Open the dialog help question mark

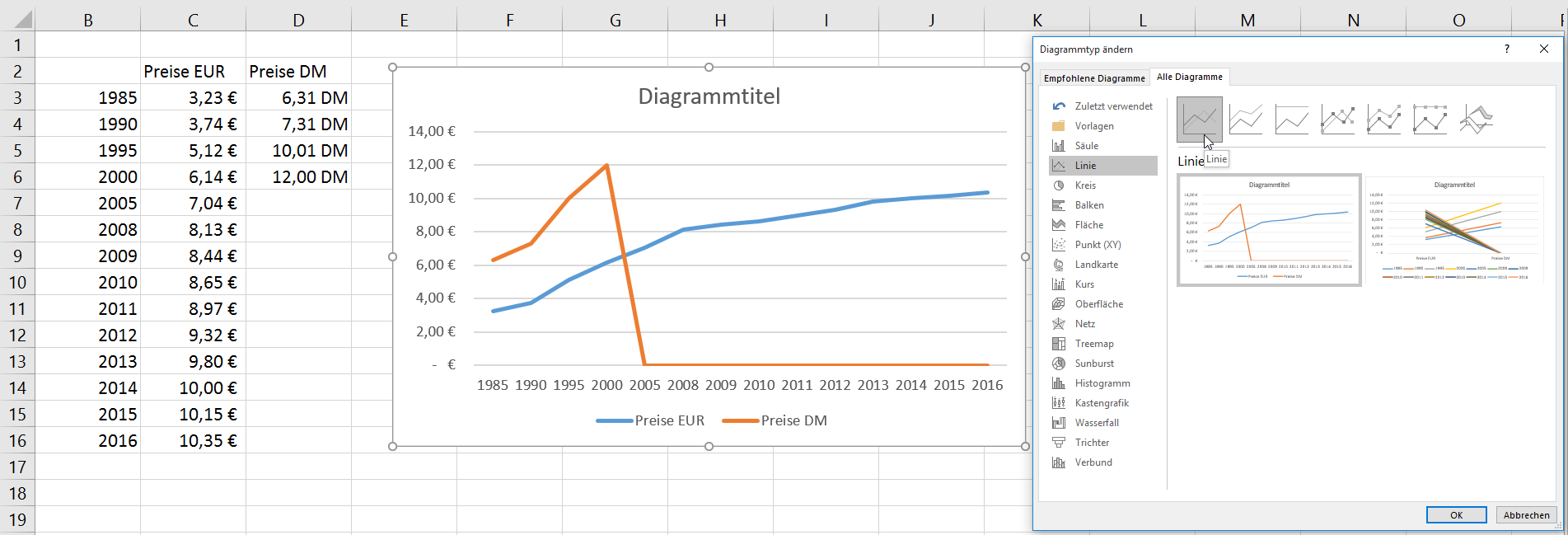click(x=1507, y=49)
